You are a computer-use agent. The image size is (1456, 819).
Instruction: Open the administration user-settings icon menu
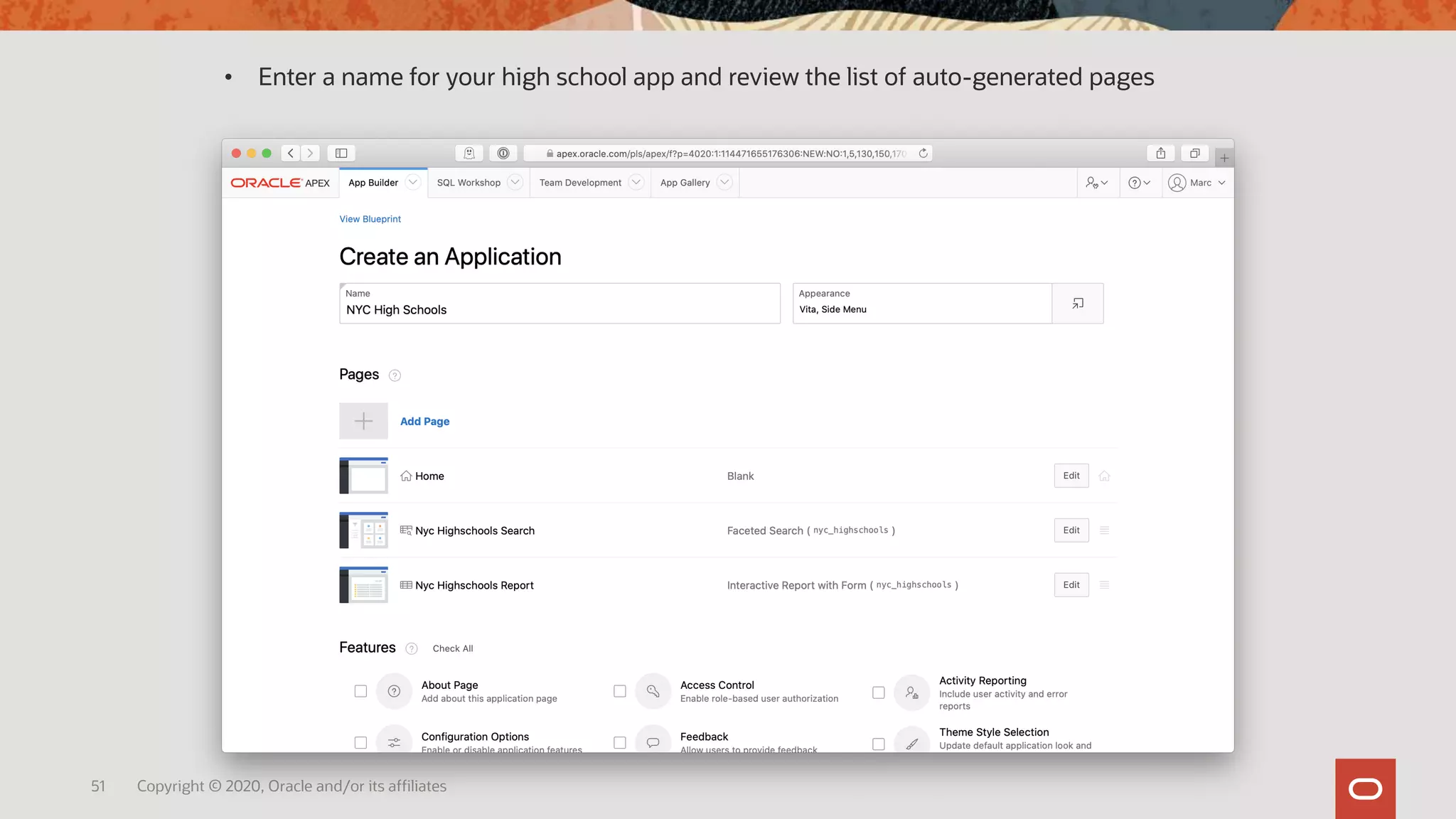coord(1097,183)
